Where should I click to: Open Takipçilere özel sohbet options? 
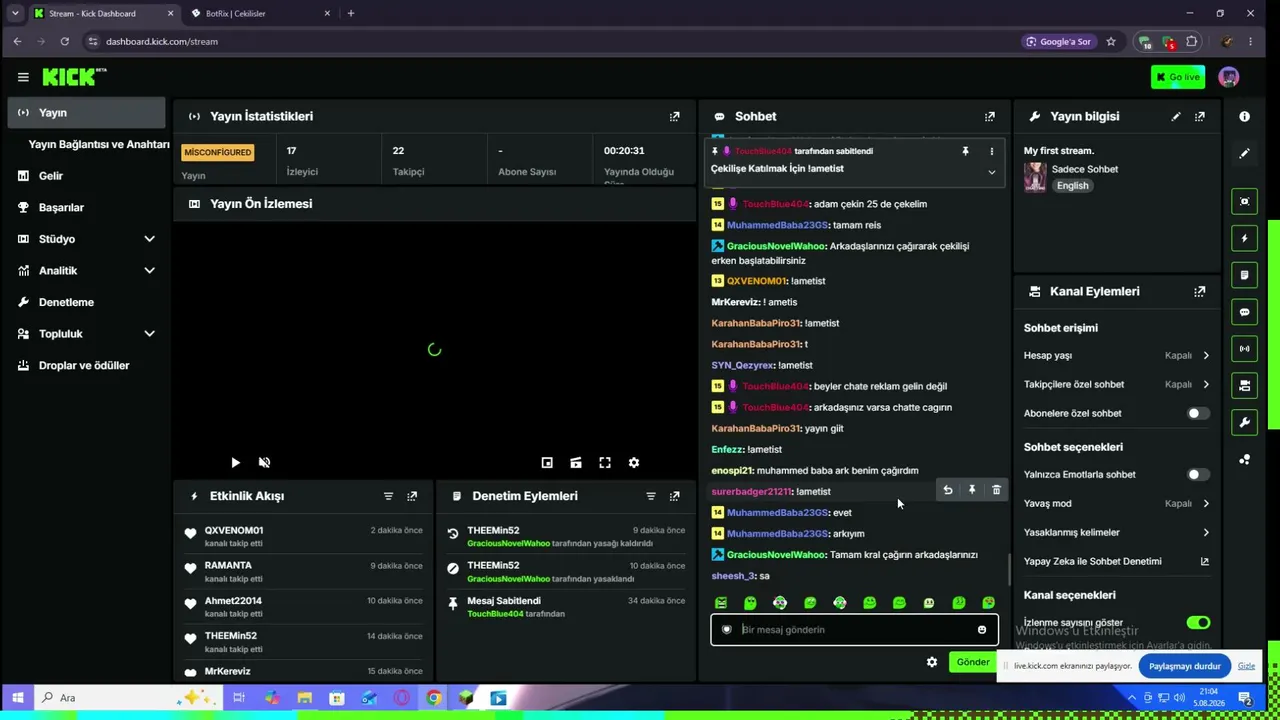(x=1117, y=385)
